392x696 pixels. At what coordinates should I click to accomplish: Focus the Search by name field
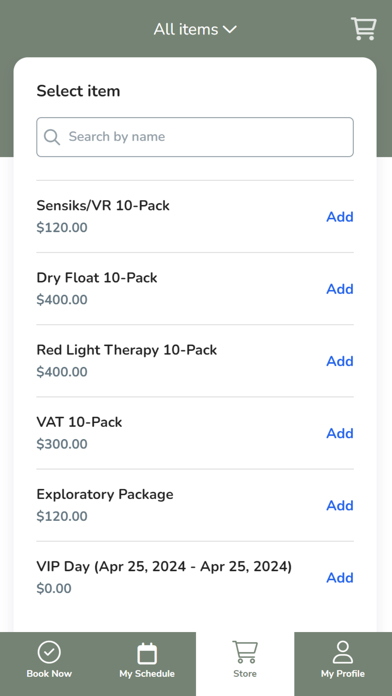click(195, 137)
